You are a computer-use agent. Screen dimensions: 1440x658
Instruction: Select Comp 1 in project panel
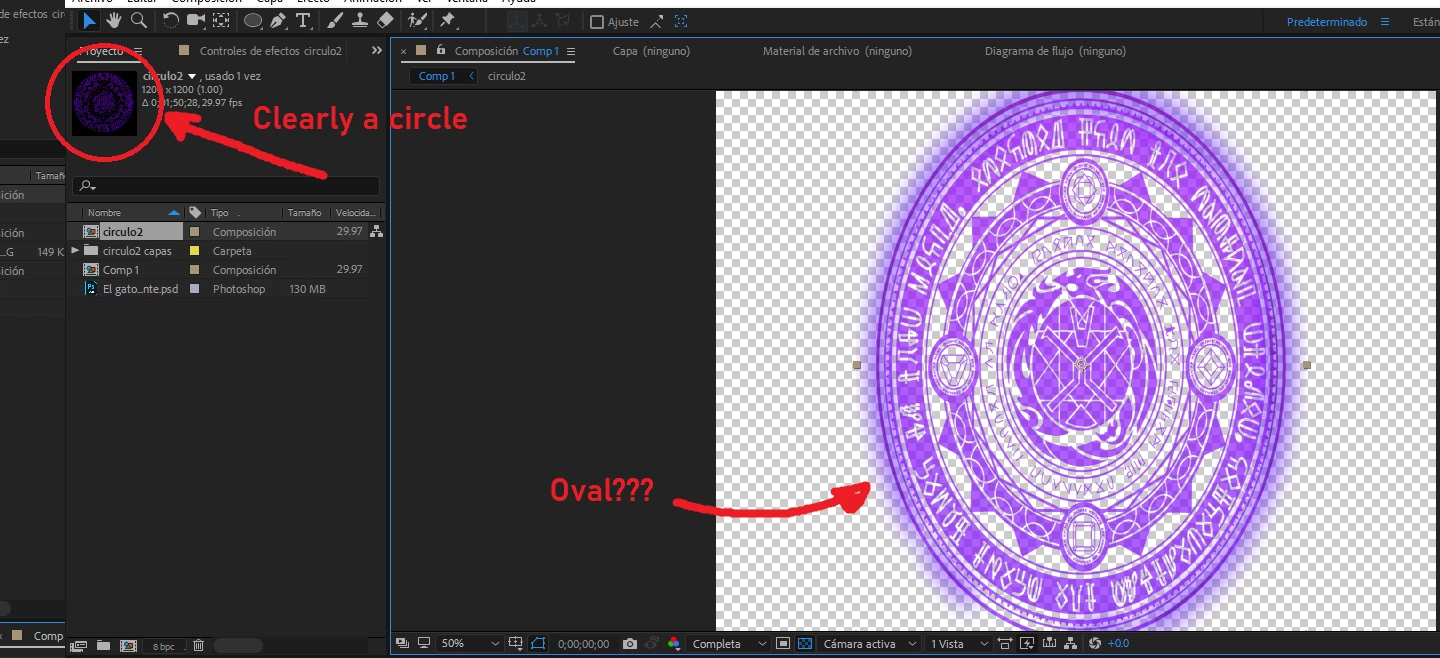tap(121, 270)
